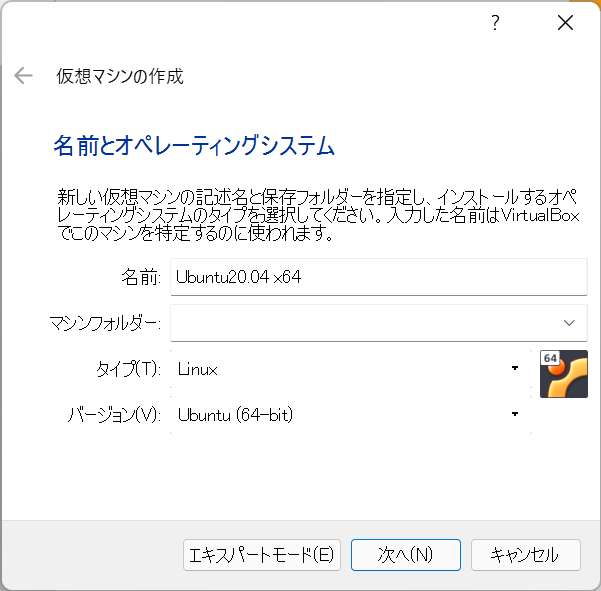This screenshot has height=591, width=601.
Task: Click the タイプ(T) label
Action: pyautogui.click(x=128, y=369)
